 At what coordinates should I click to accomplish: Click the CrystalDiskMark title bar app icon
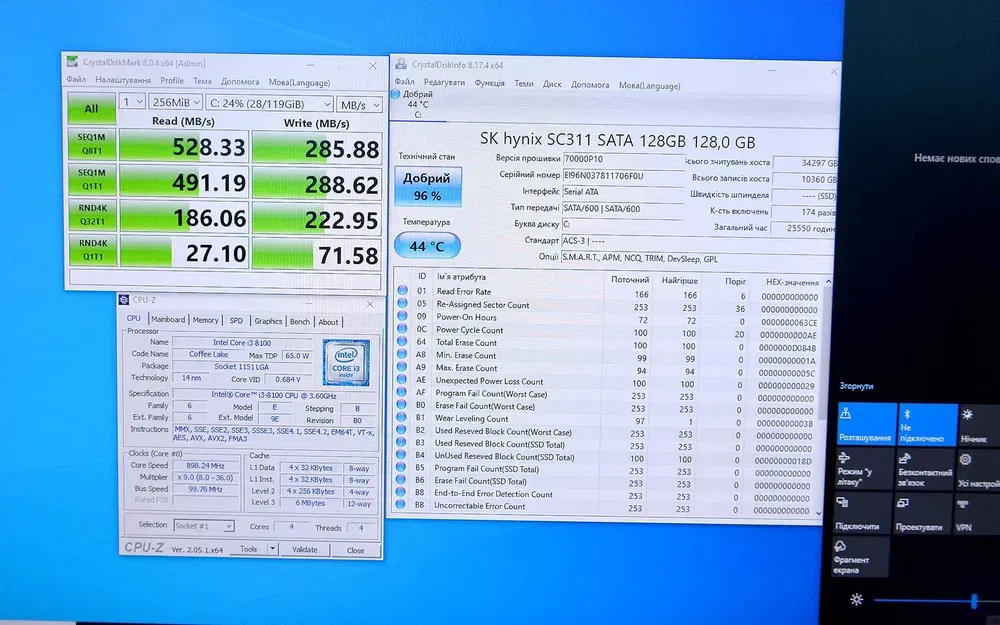pyautogui.click(x=72, y=62)
